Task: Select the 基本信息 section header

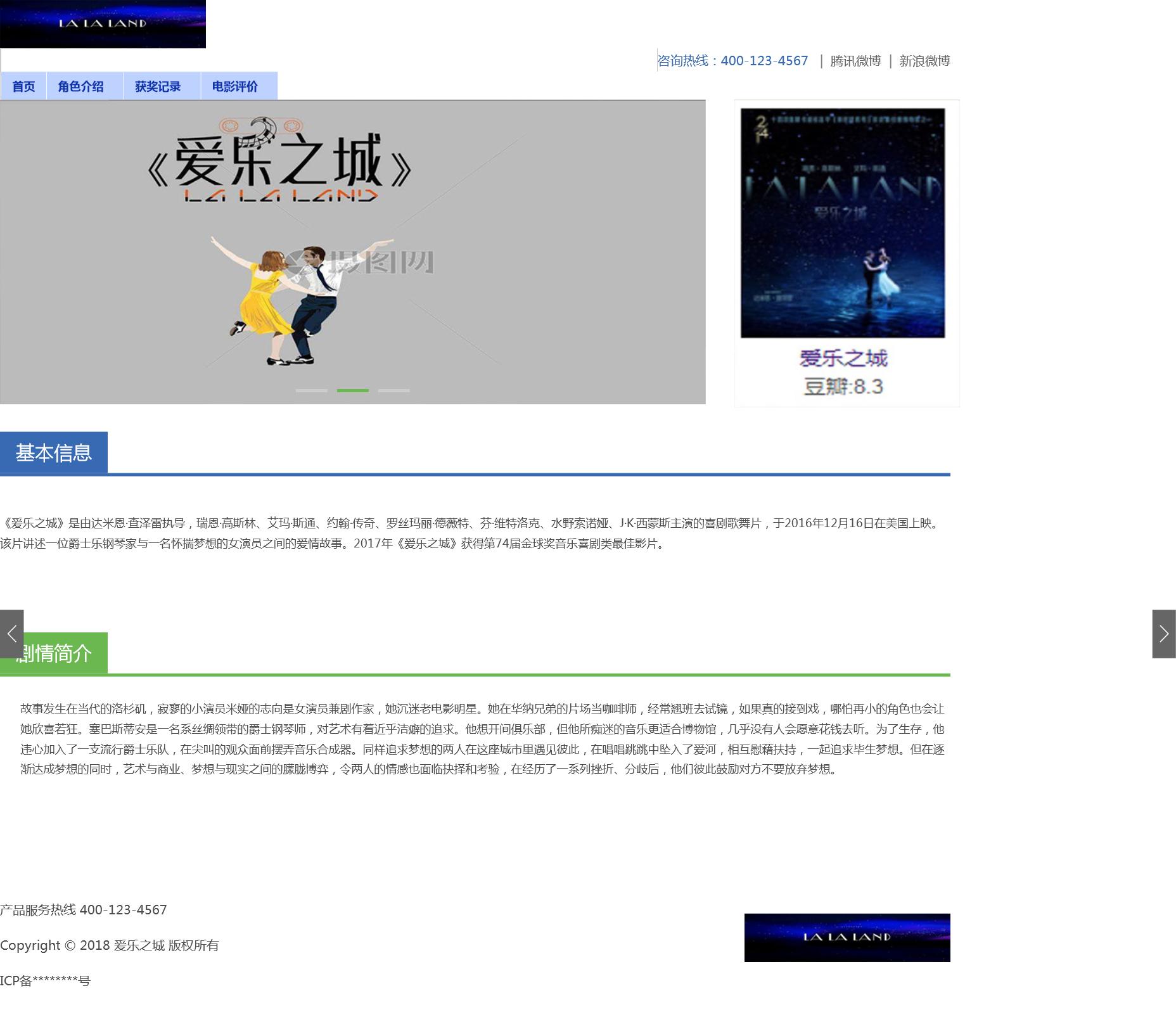Action: (x=54, y=452)
